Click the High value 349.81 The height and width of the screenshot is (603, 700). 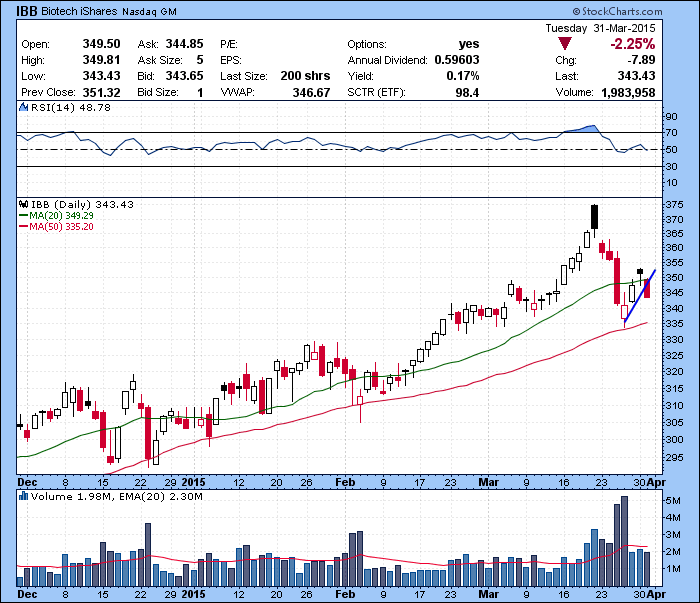coord(101,60)
